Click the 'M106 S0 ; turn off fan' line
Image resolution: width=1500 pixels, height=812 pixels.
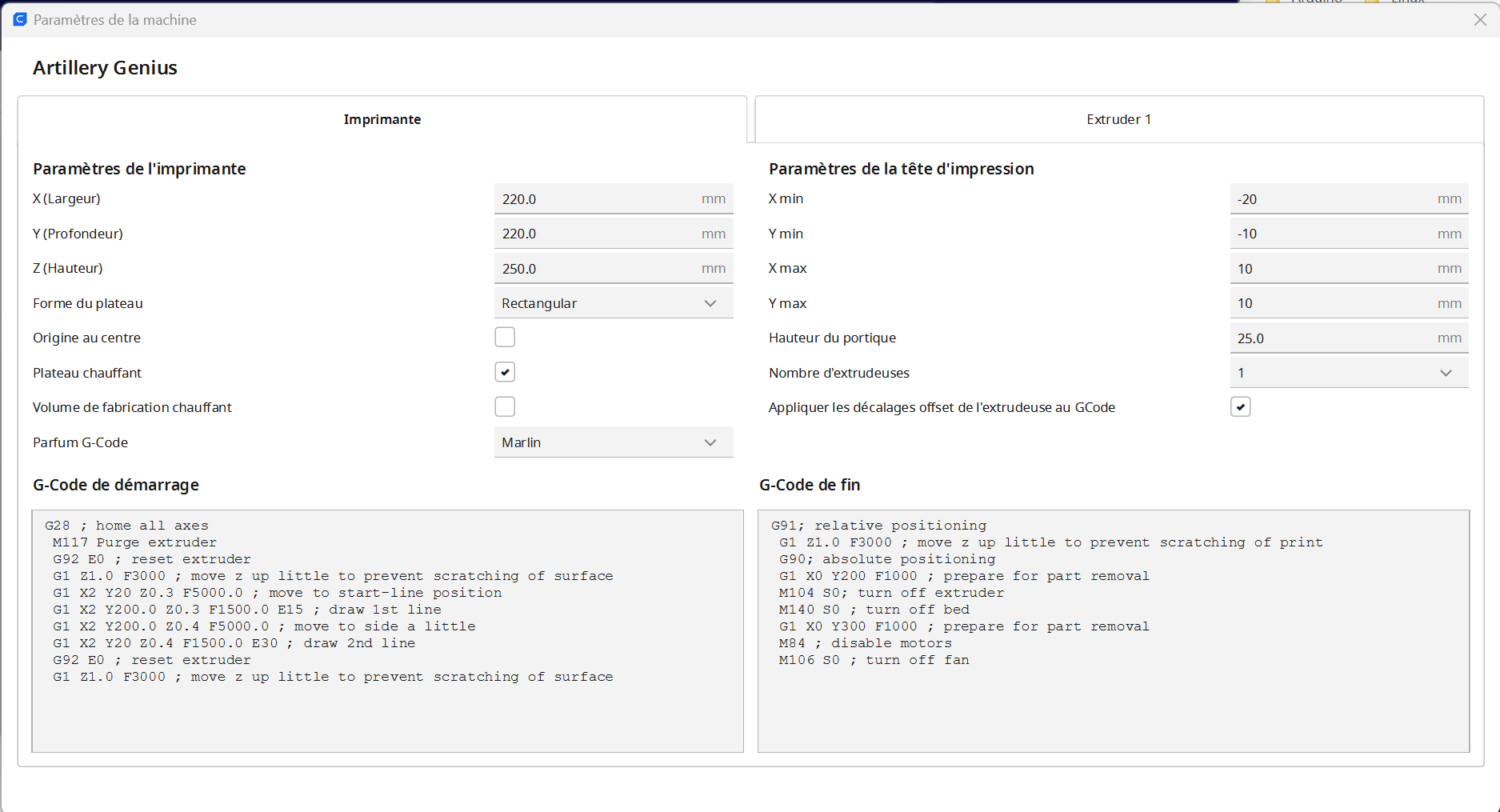pyautogui.click(x=874, y=660)
